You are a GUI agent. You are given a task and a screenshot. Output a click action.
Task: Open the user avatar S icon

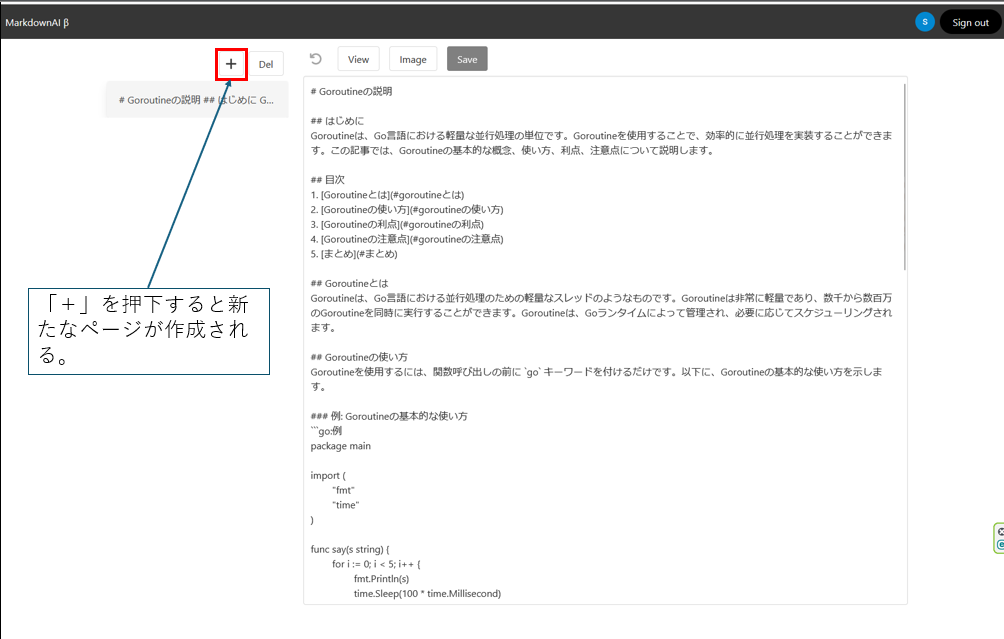(x=925, y=22)
